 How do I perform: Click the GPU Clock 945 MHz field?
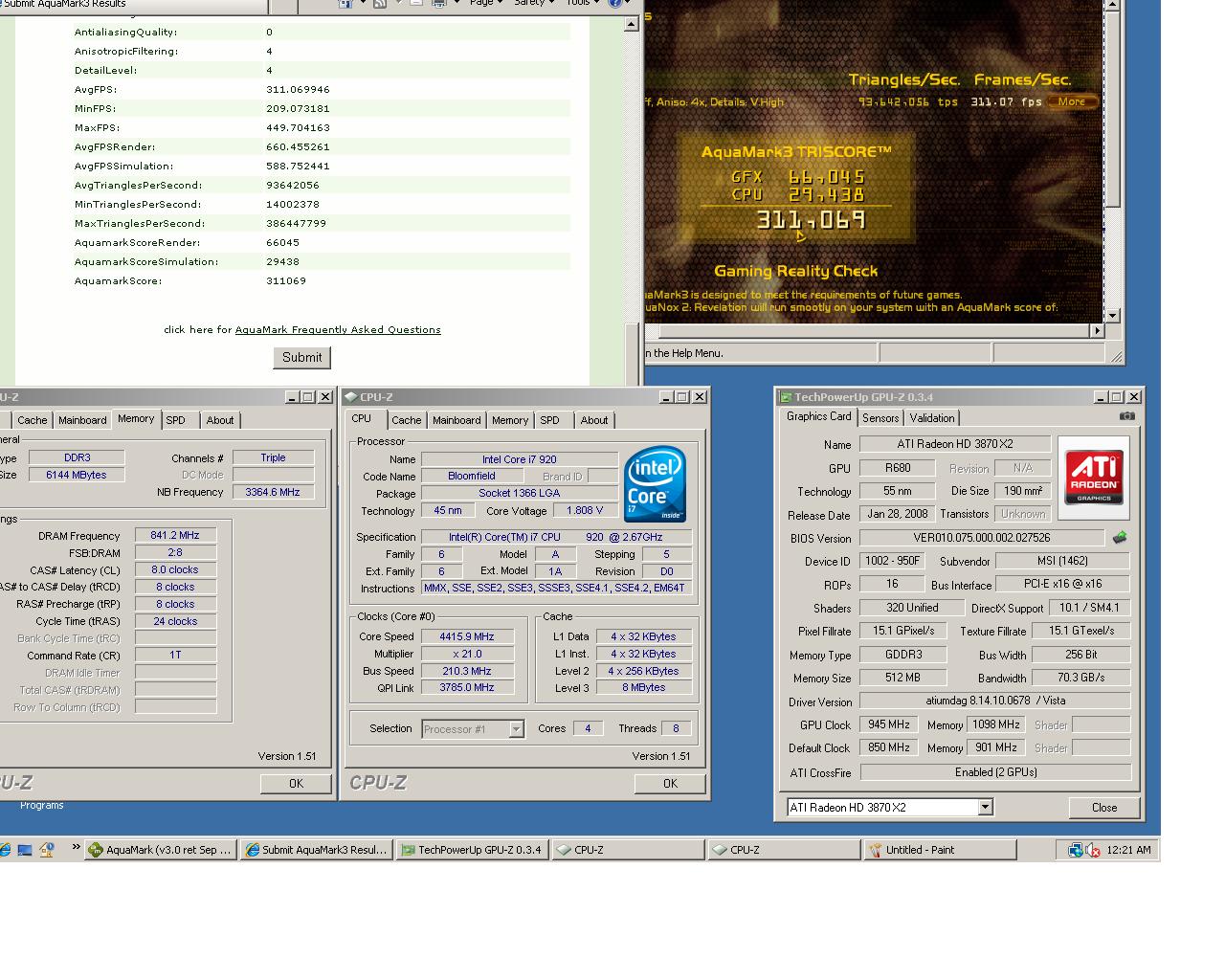click(889, 725)
